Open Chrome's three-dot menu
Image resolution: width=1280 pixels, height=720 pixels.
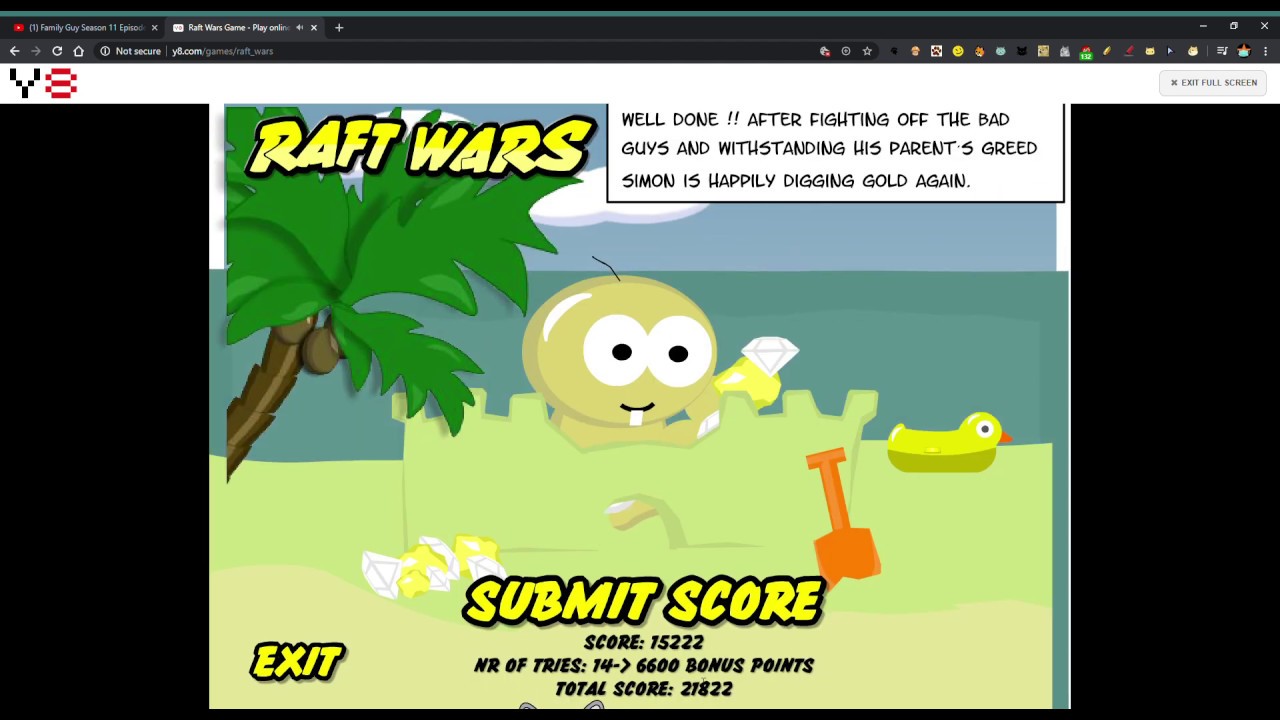[1265, 51]
